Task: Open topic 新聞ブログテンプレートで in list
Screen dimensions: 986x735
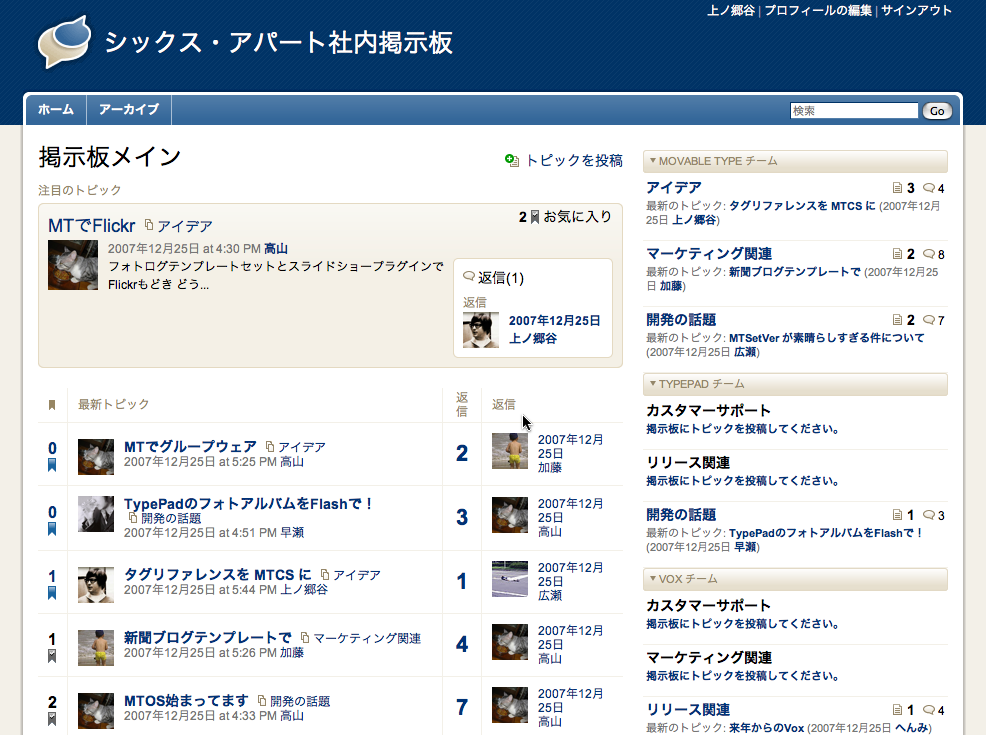Action: [x=208, y=638]
